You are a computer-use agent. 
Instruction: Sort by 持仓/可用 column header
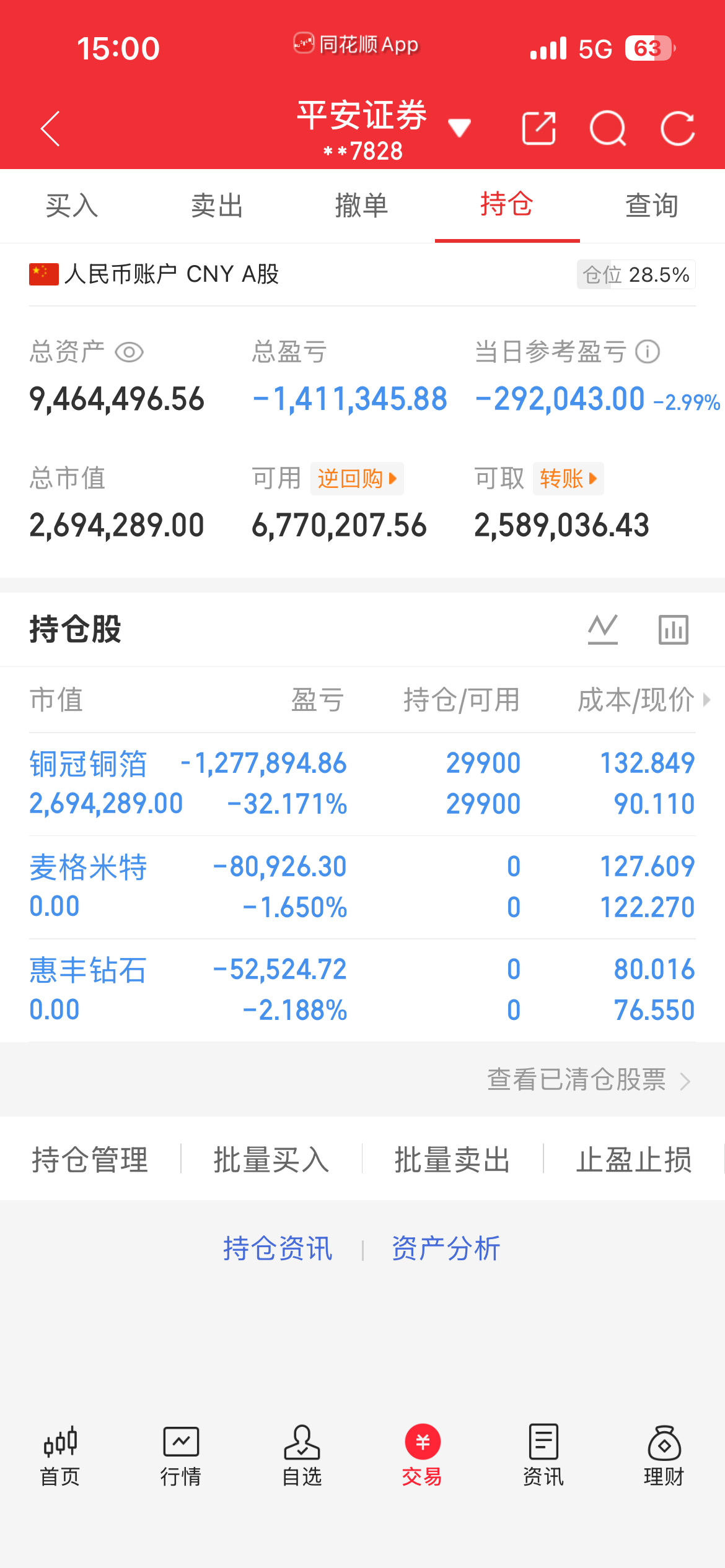[x=462, y=700]
